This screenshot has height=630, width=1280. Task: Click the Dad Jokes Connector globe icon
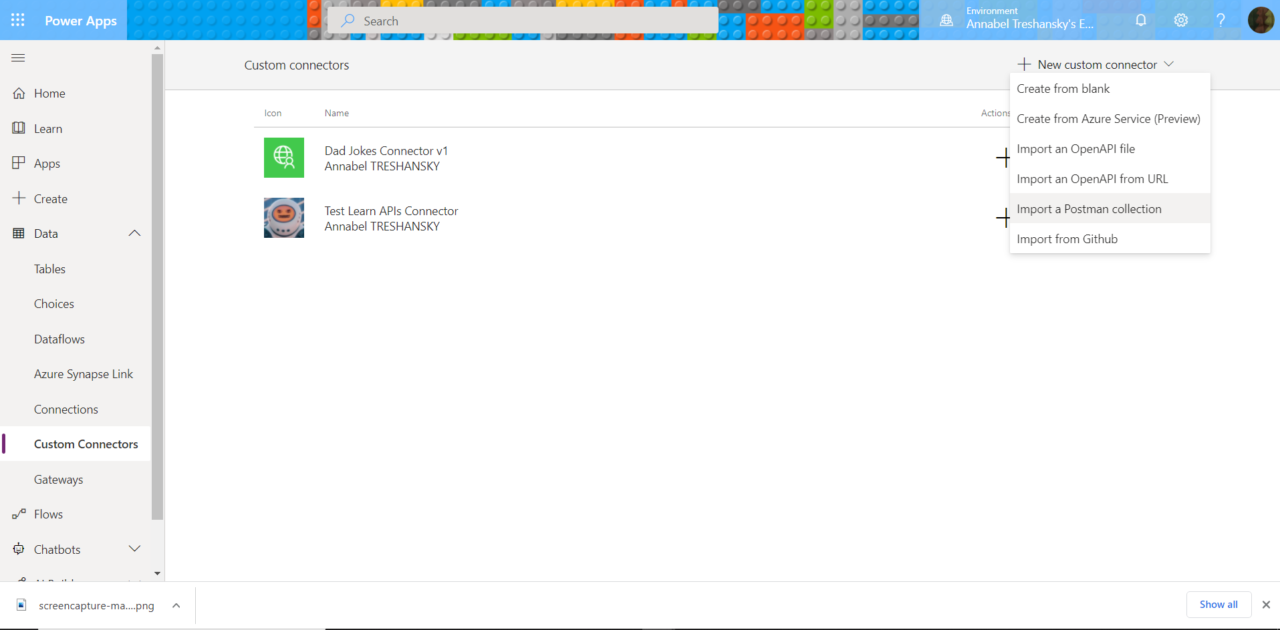(284, 158)
